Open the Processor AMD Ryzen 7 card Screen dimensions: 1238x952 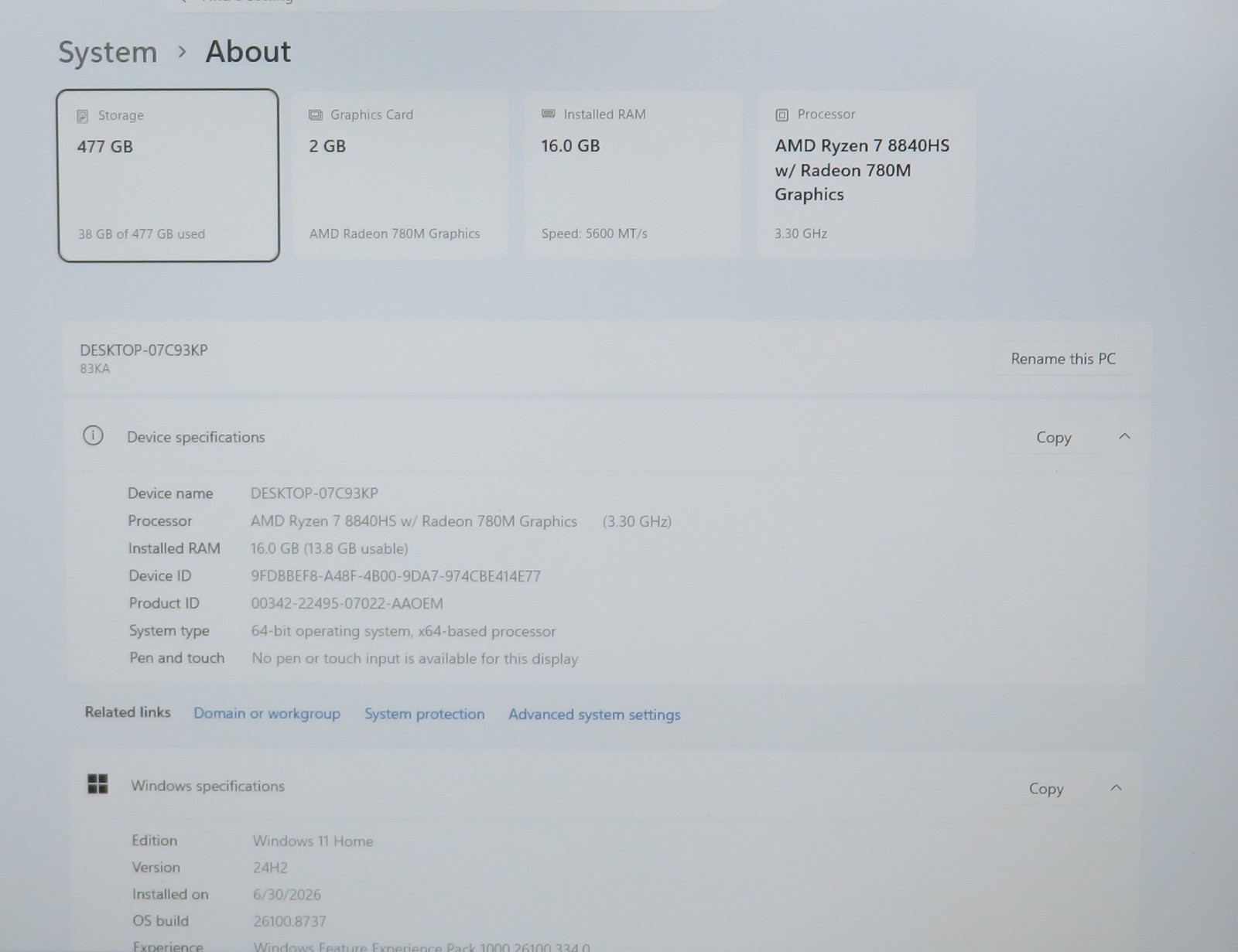coord(867,175)
